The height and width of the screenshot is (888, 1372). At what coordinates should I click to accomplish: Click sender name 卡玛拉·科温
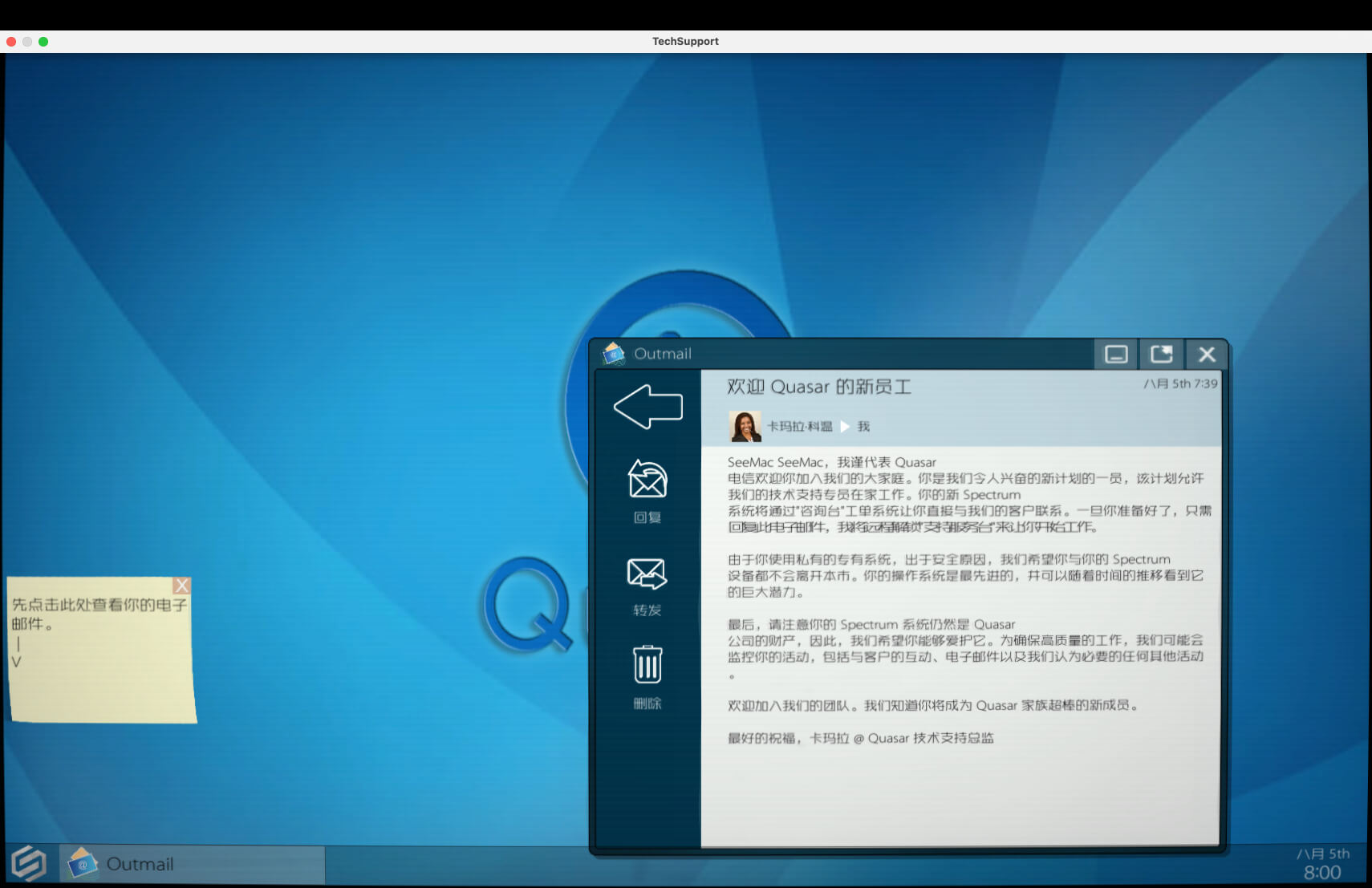800,427
